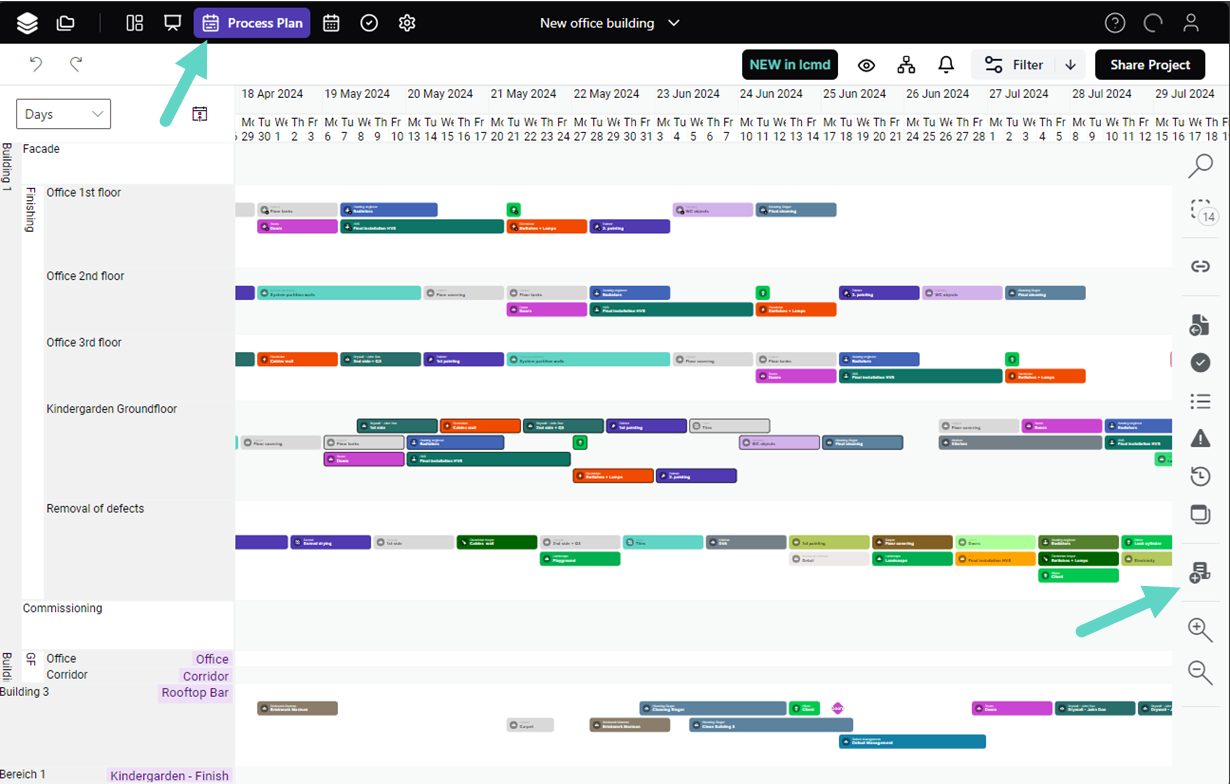
Task: Expand the arrow next to Filter
Action: tap(1070, 65)
